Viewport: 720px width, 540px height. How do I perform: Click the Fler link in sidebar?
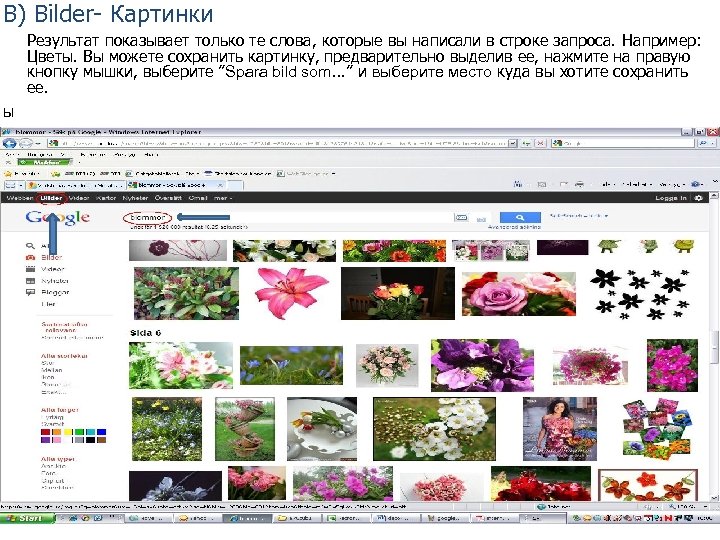click(x=48, y=304)
